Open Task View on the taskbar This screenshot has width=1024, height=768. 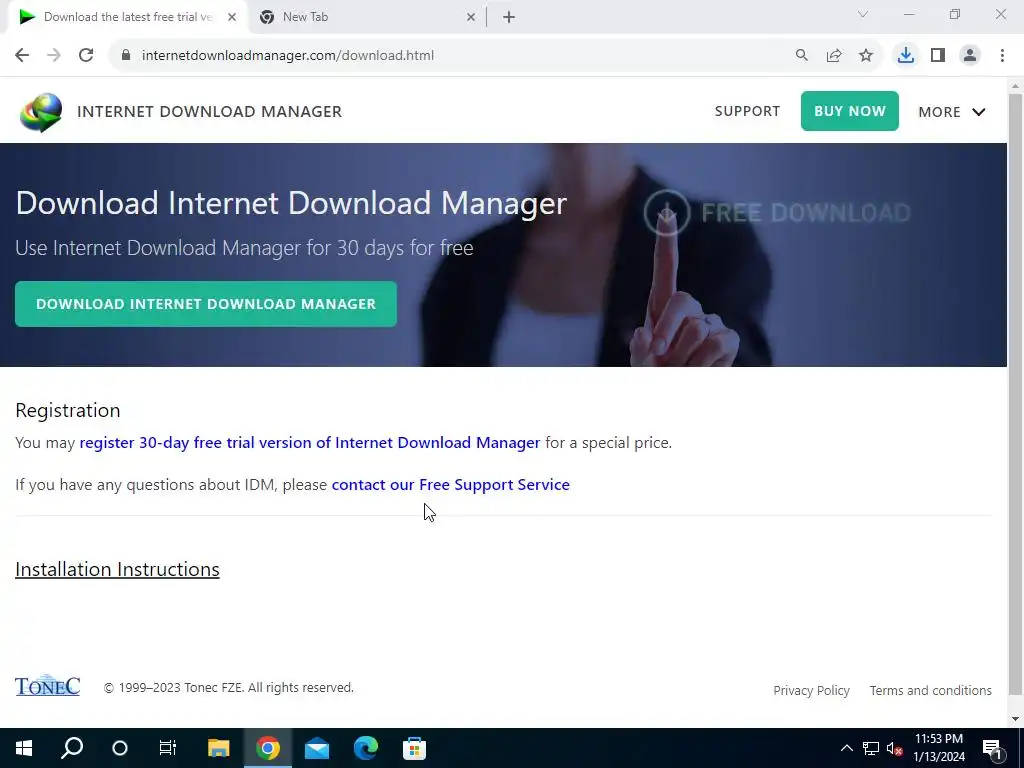(168, 748)
